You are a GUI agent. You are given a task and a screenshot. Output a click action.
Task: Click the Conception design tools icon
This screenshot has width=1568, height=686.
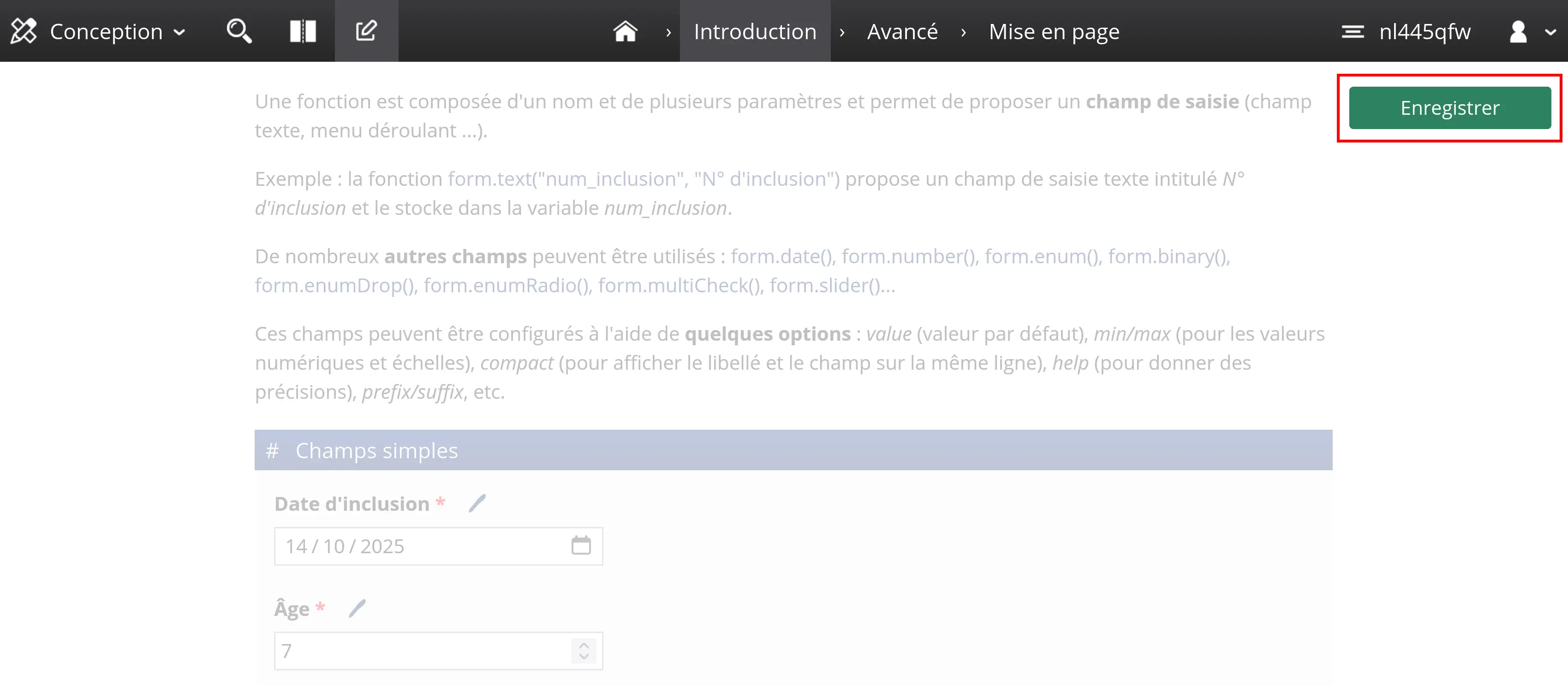coord(24,31)
